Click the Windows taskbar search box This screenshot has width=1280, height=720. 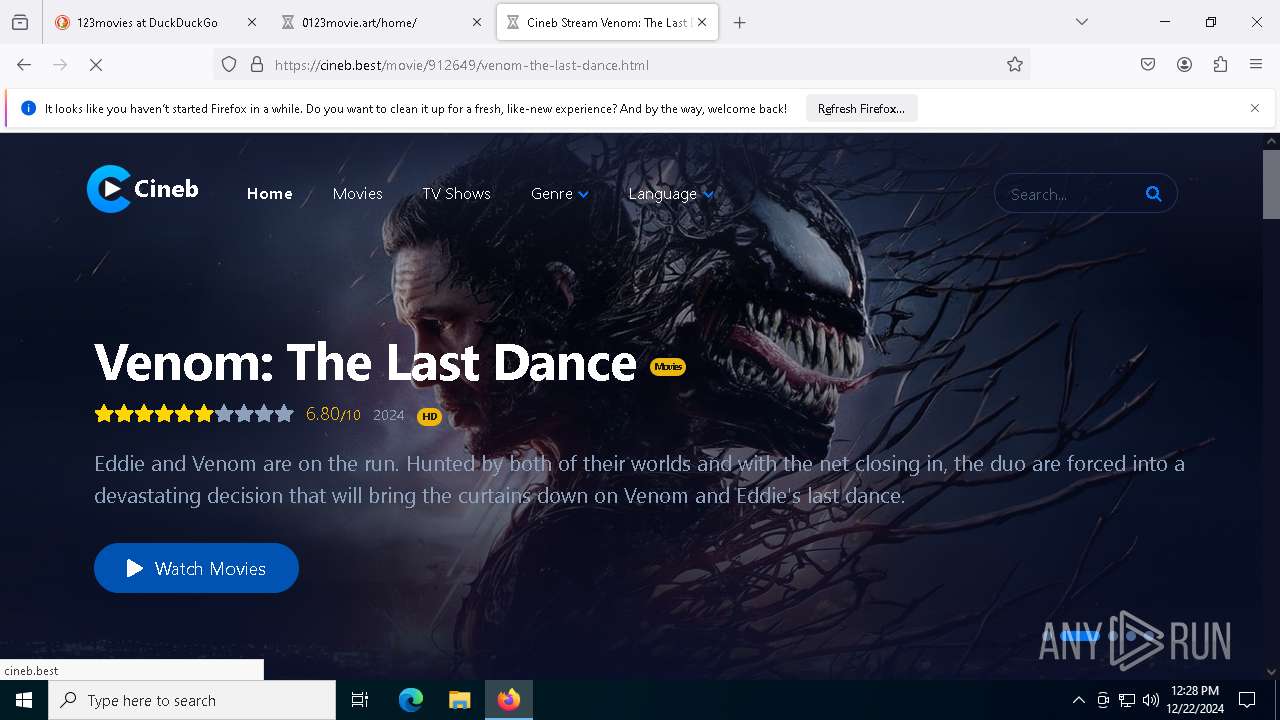tap(192, 700)
